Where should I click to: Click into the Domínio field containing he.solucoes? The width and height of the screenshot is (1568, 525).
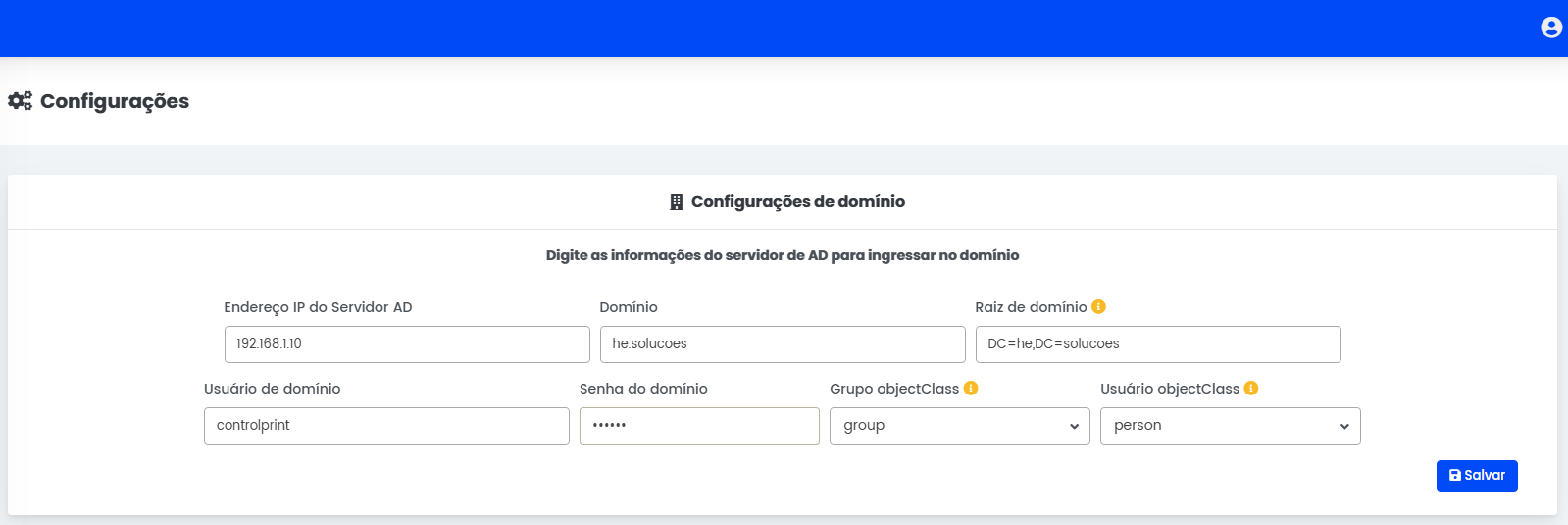click(x=783, y=344)
